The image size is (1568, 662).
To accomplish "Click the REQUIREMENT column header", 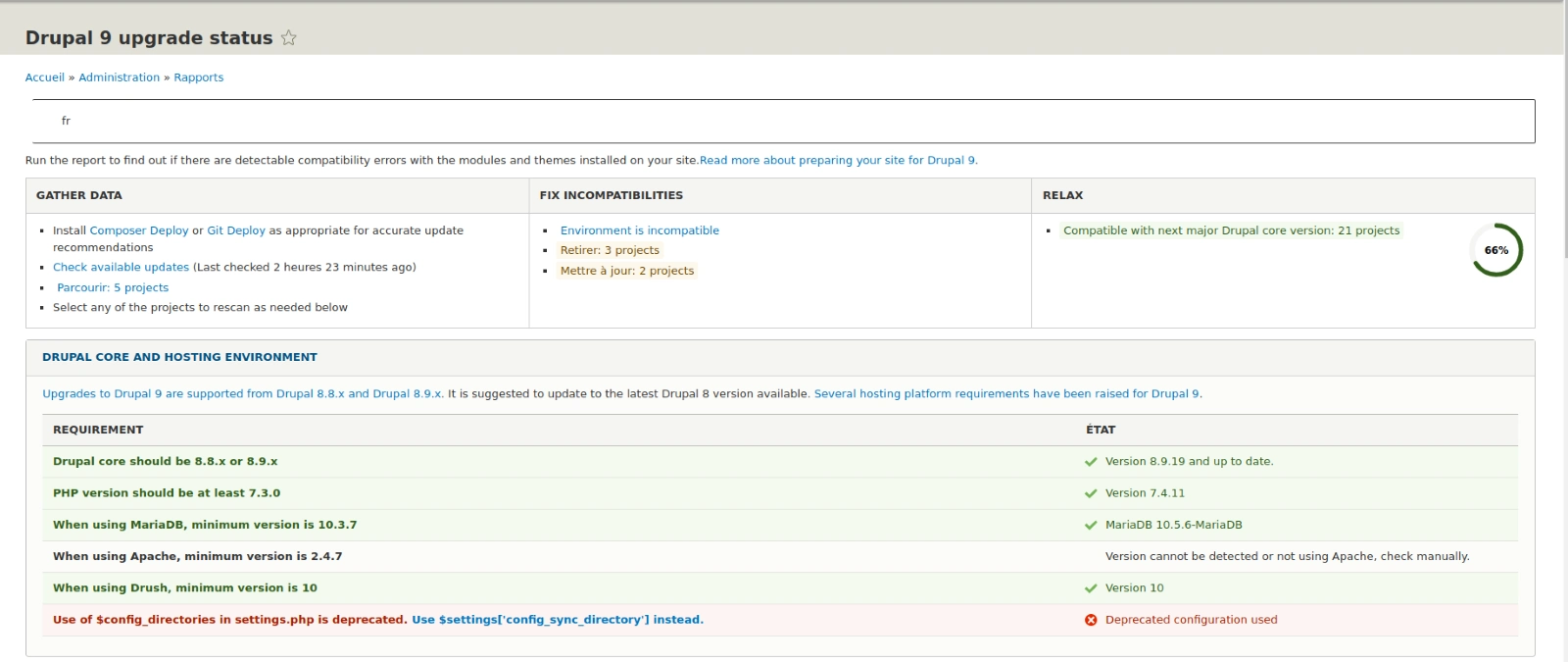I will pyautogui.click(x=98, y=430).
